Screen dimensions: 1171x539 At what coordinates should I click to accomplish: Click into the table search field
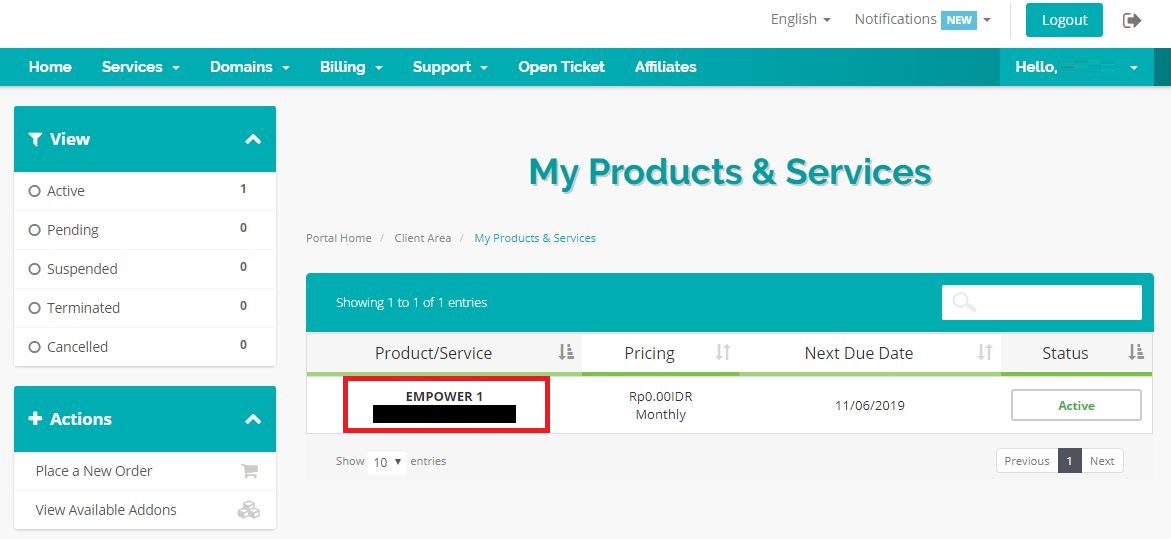click(x=1055, y=302)
